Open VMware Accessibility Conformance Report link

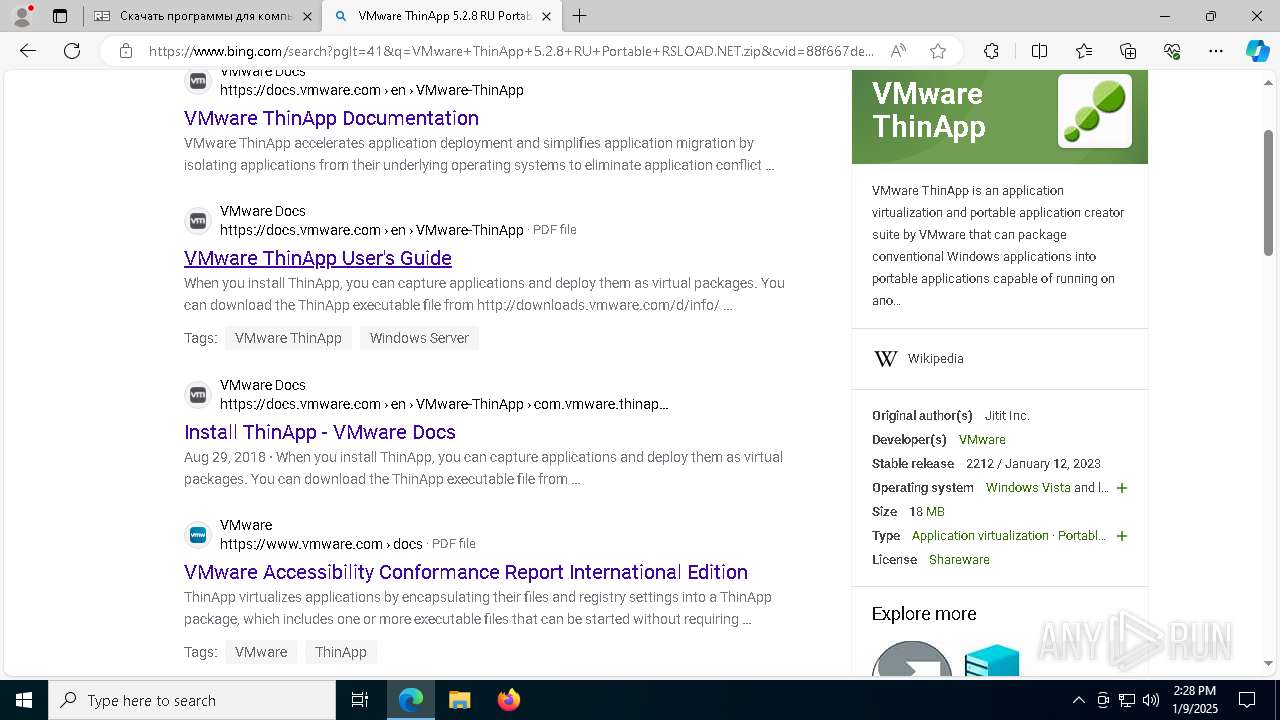(466, 572)
